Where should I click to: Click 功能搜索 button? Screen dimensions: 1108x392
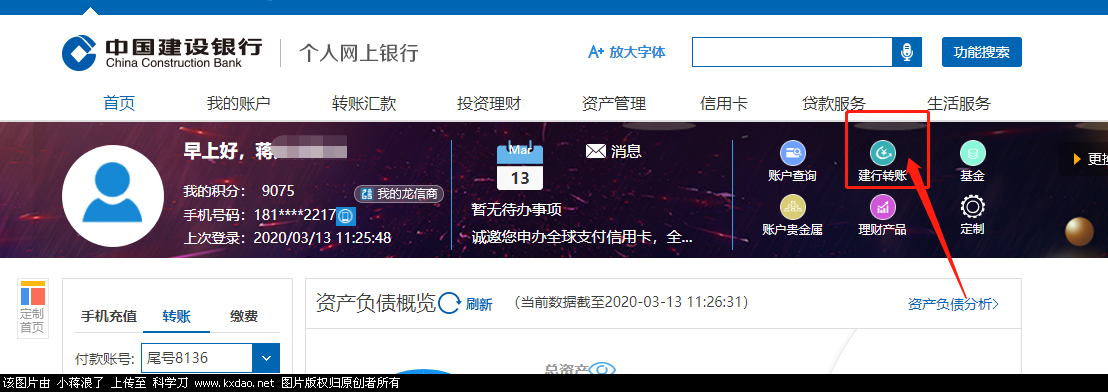click(x=982, y=52)
